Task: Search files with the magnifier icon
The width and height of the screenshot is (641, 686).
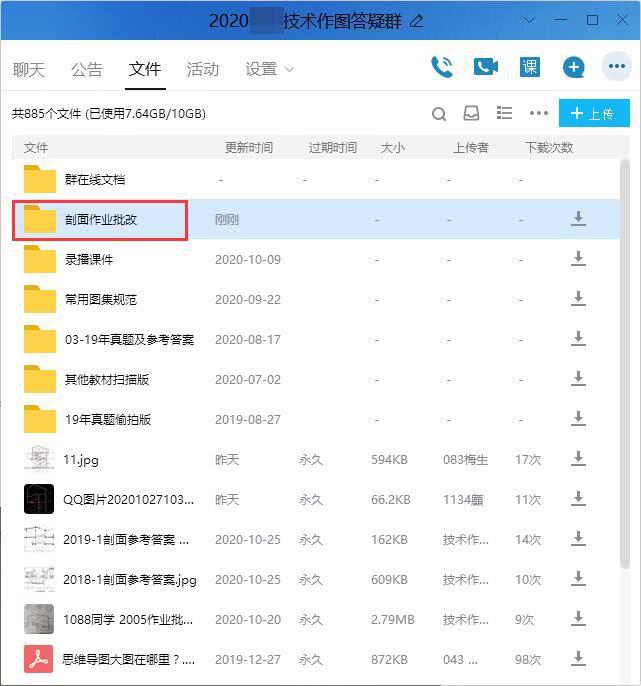Action: [x=439, y=114]
